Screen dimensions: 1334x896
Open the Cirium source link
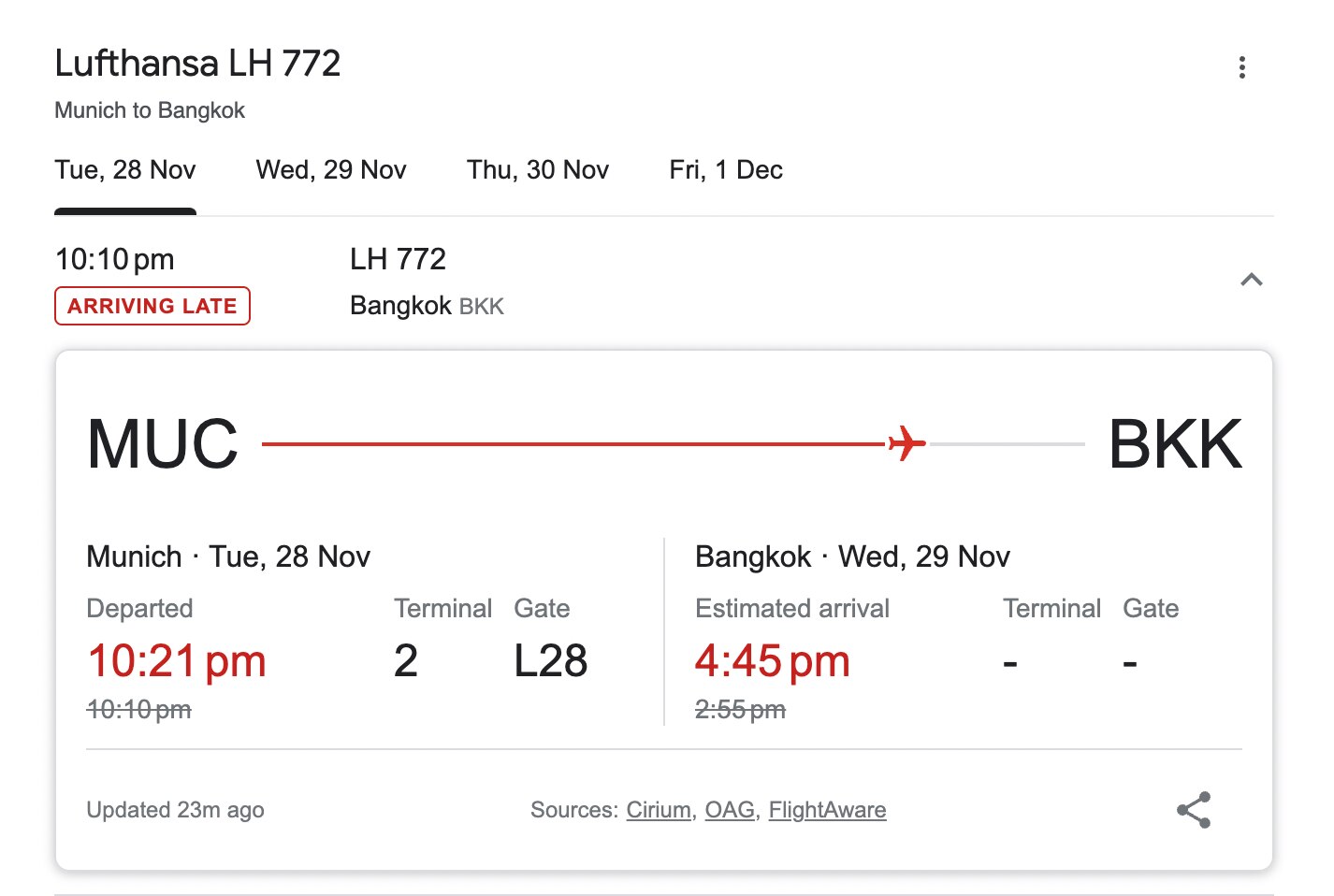pyautogui.click(x=659, y=810)
